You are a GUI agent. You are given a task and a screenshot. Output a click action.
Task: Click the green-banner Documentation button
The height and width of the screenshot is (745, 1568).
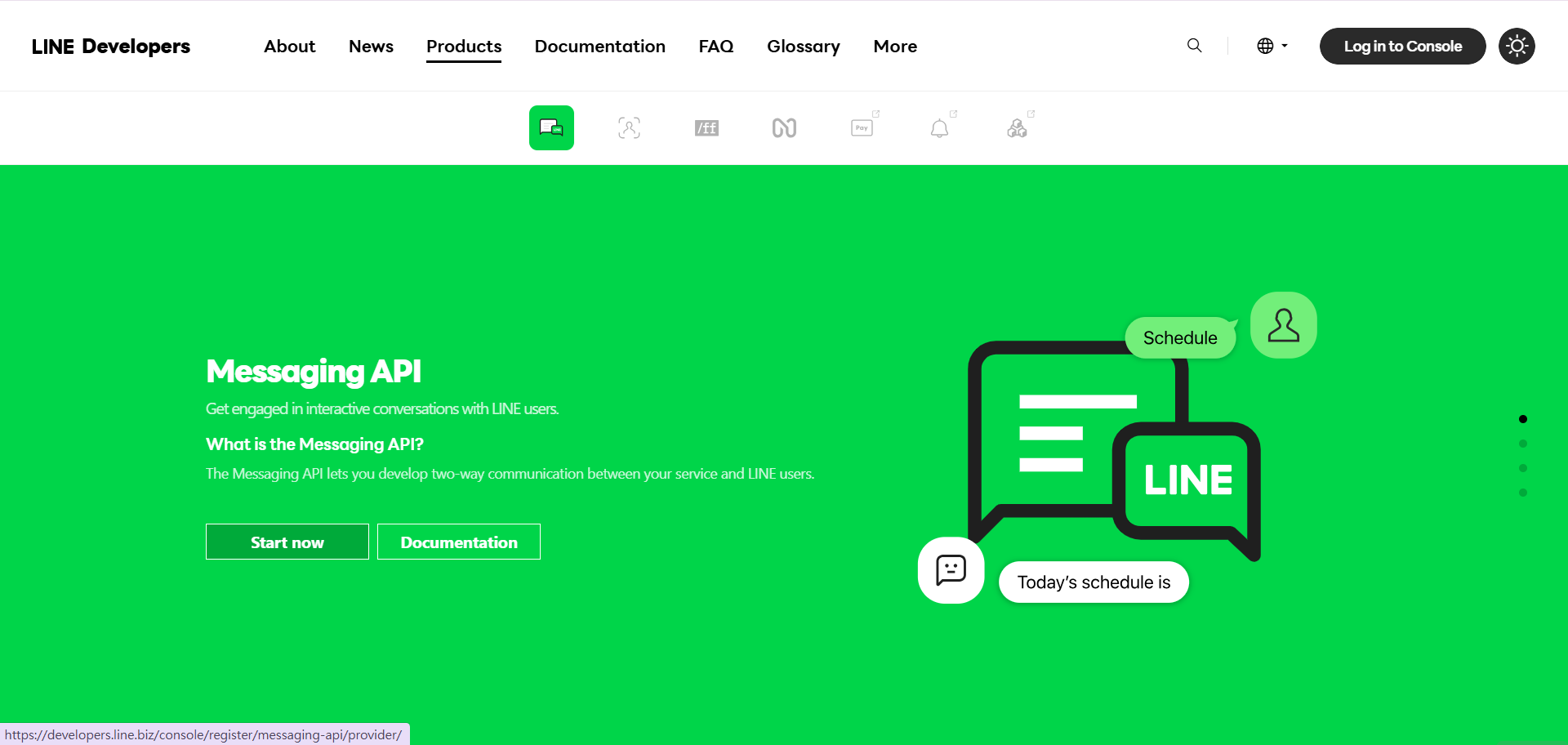click(459, 542)
